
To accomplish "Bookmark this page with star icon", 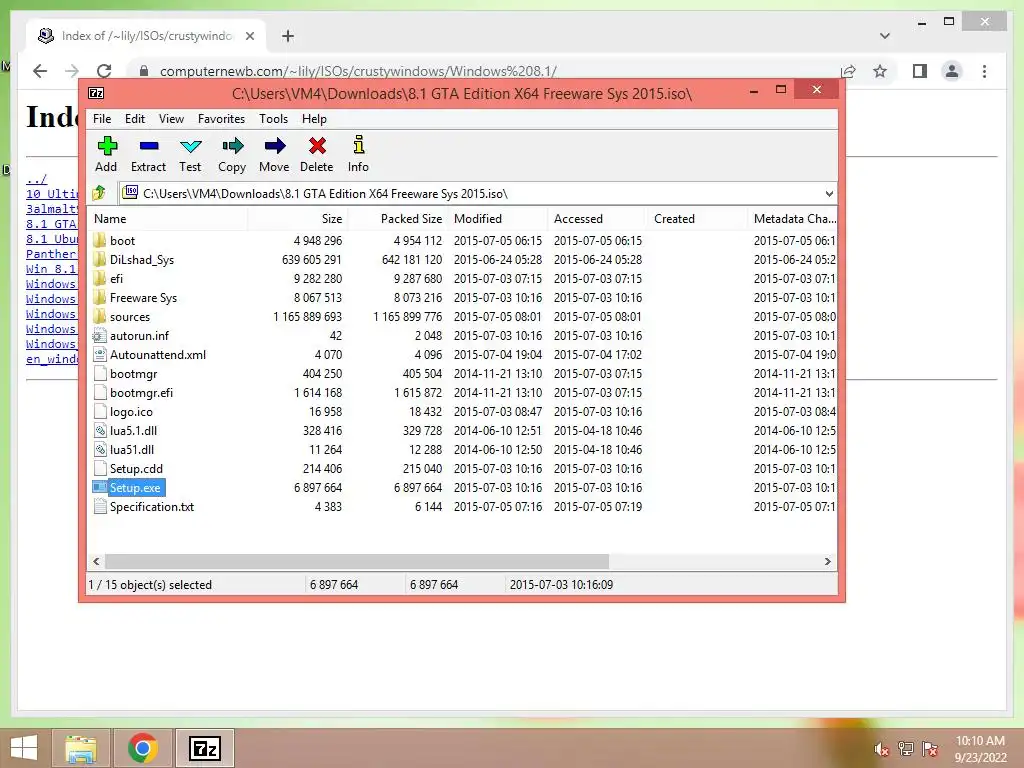I will click(x=880, y=71).
